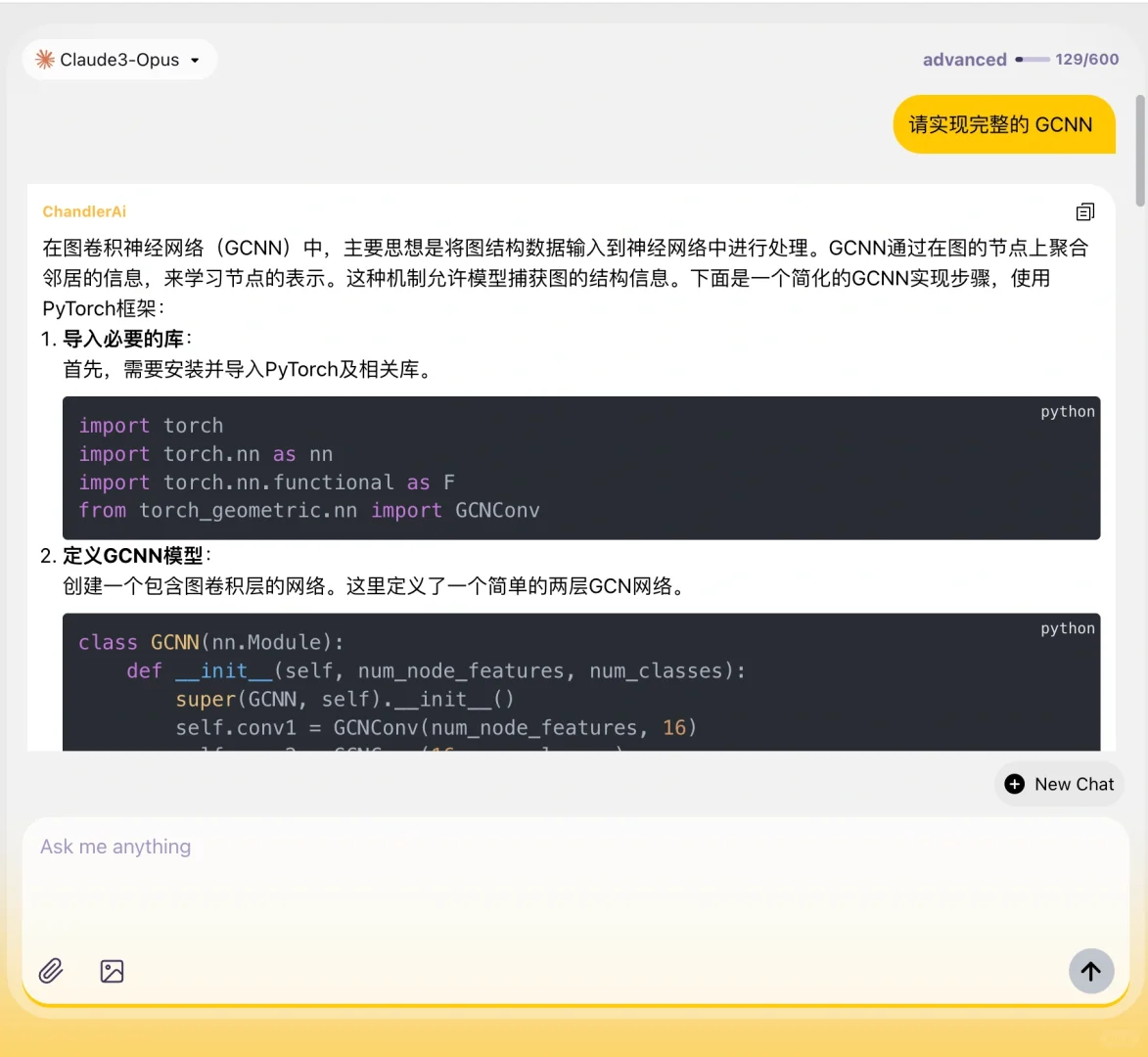Click the paperclip attach file icon
1148x1057 pixels.
click(x=51, y=971)
